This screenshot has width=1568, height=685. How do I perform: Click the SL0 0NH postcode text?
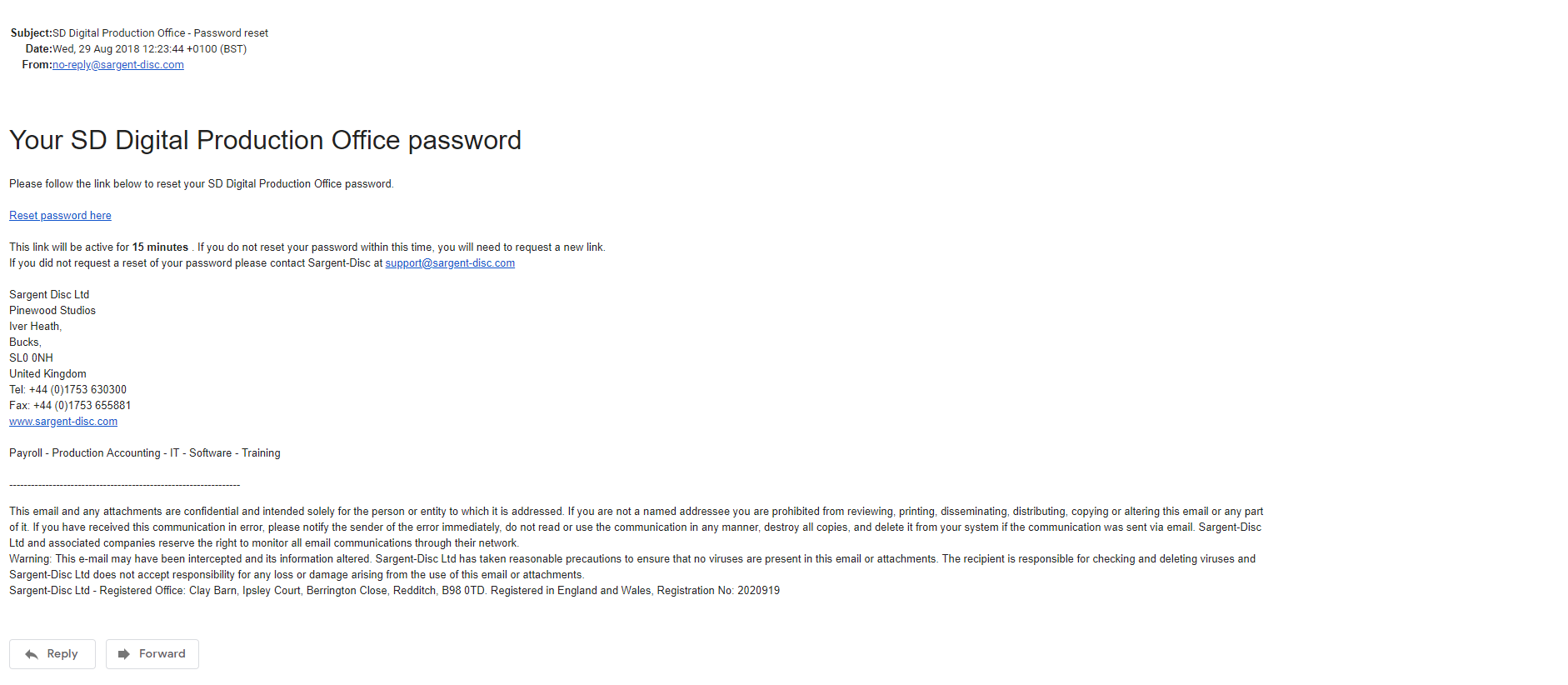click(x=31, y=358)
